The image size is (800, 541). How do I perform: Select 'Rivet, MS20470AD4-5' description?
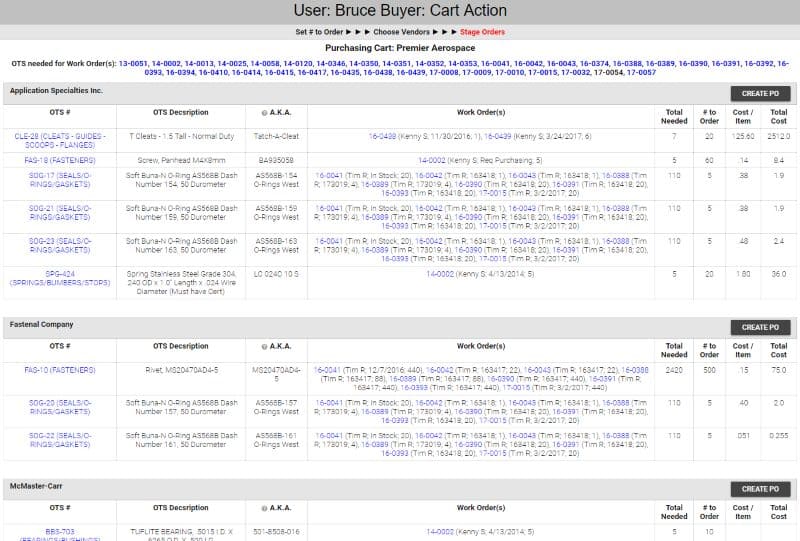[x=181, y=370]
